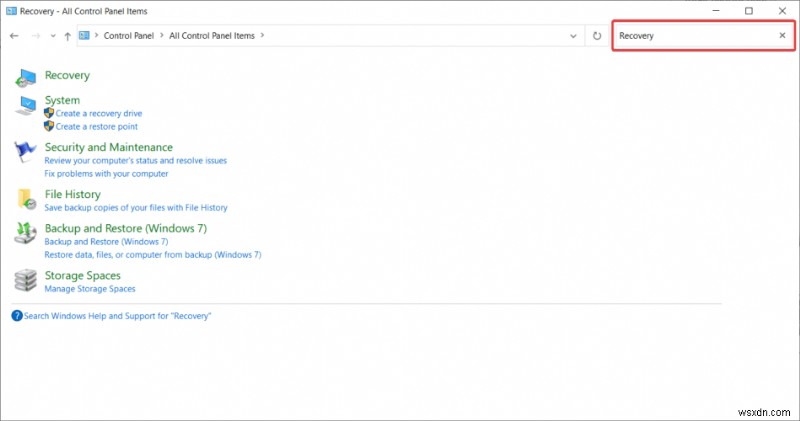Search Windows Help and Support for Recovery

point(117,316)
